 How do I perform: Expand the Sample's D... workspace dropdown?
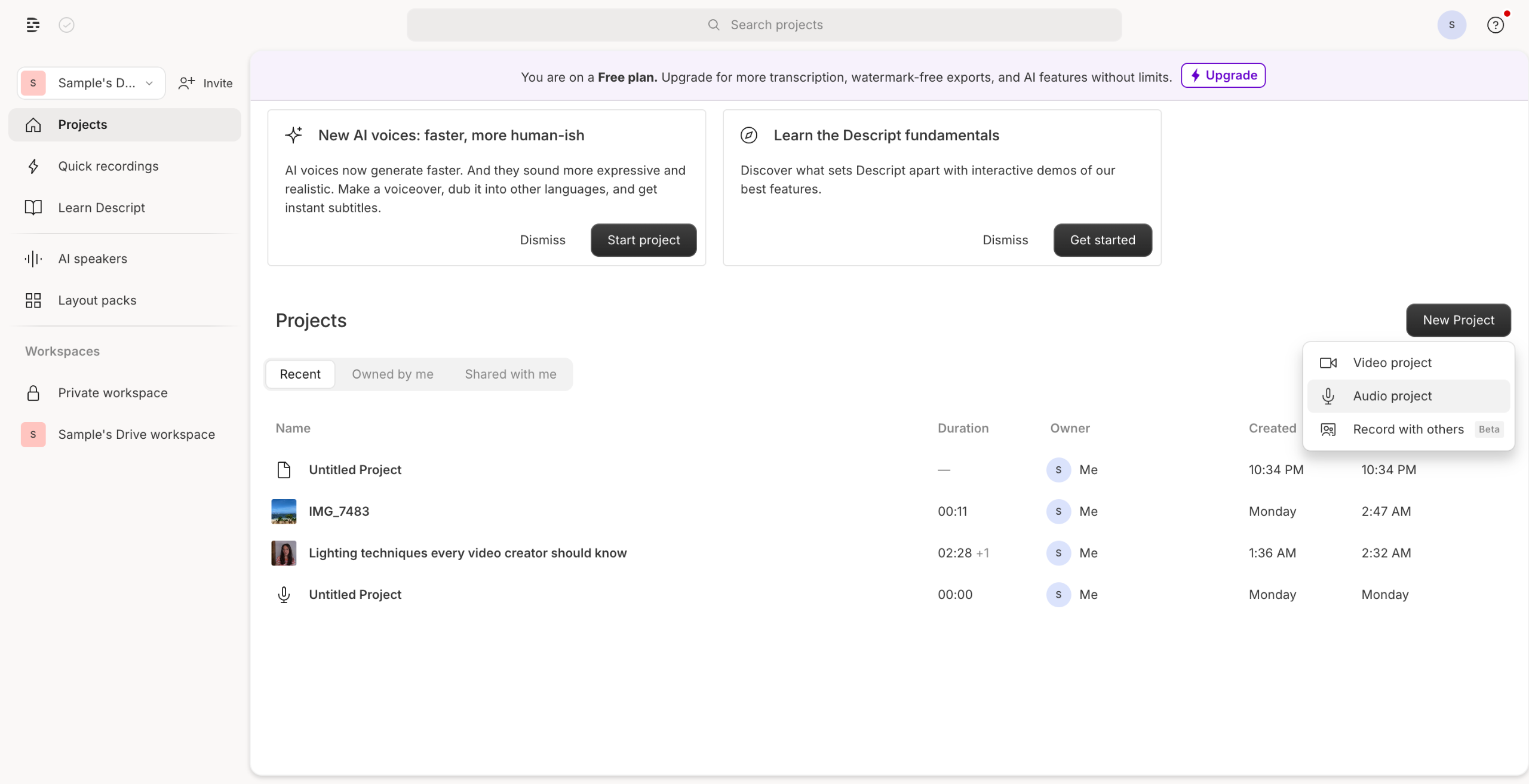pyautogui.click(x=91, y=83)
